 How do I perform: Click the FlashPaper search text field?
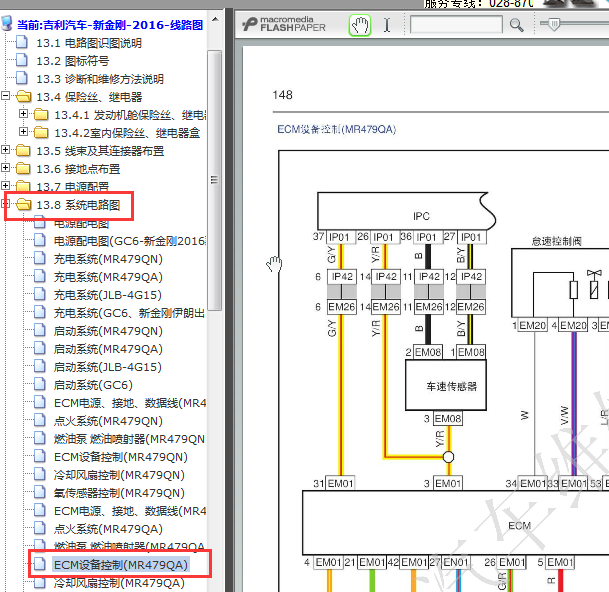456,24
